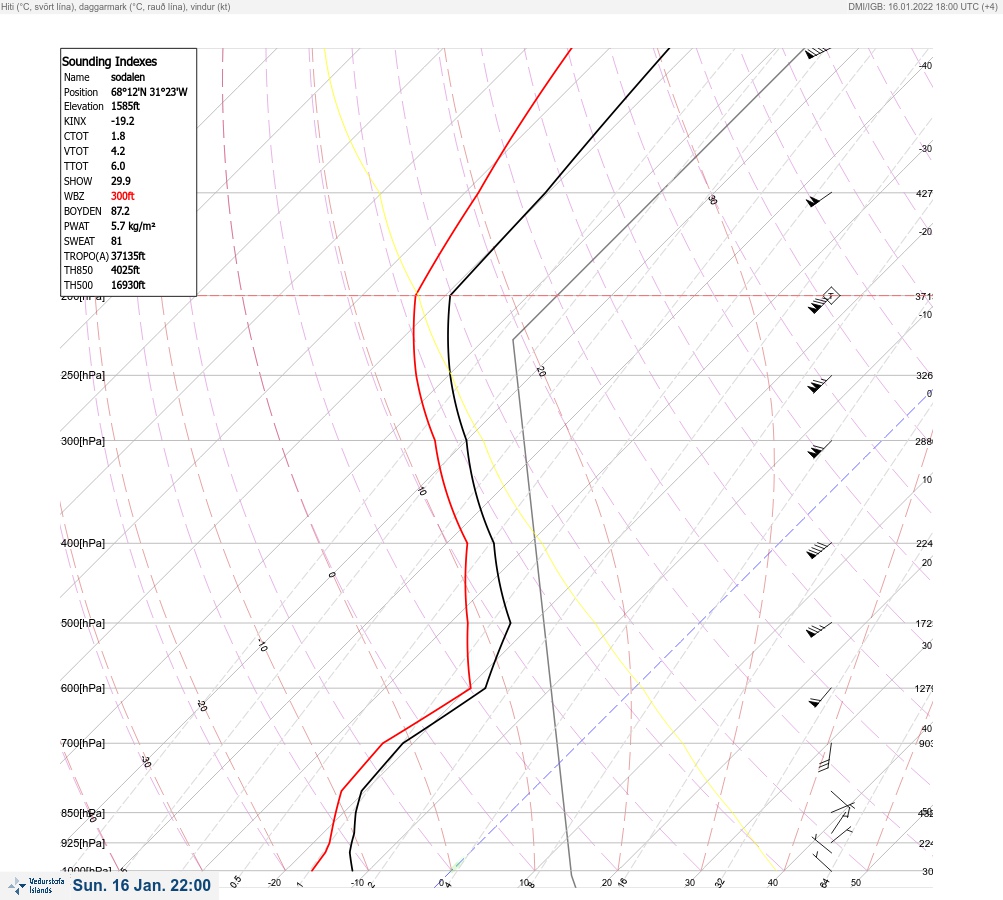Click the TTOT value 6.0
The image size is (1003, 900).
pyautogui.click(x=118, y=166)
